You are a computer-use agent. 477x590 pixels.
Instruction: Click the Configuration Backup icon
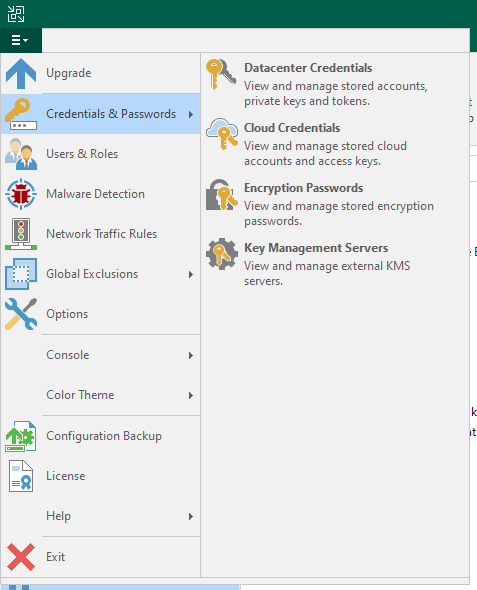[x=21, y=436]
